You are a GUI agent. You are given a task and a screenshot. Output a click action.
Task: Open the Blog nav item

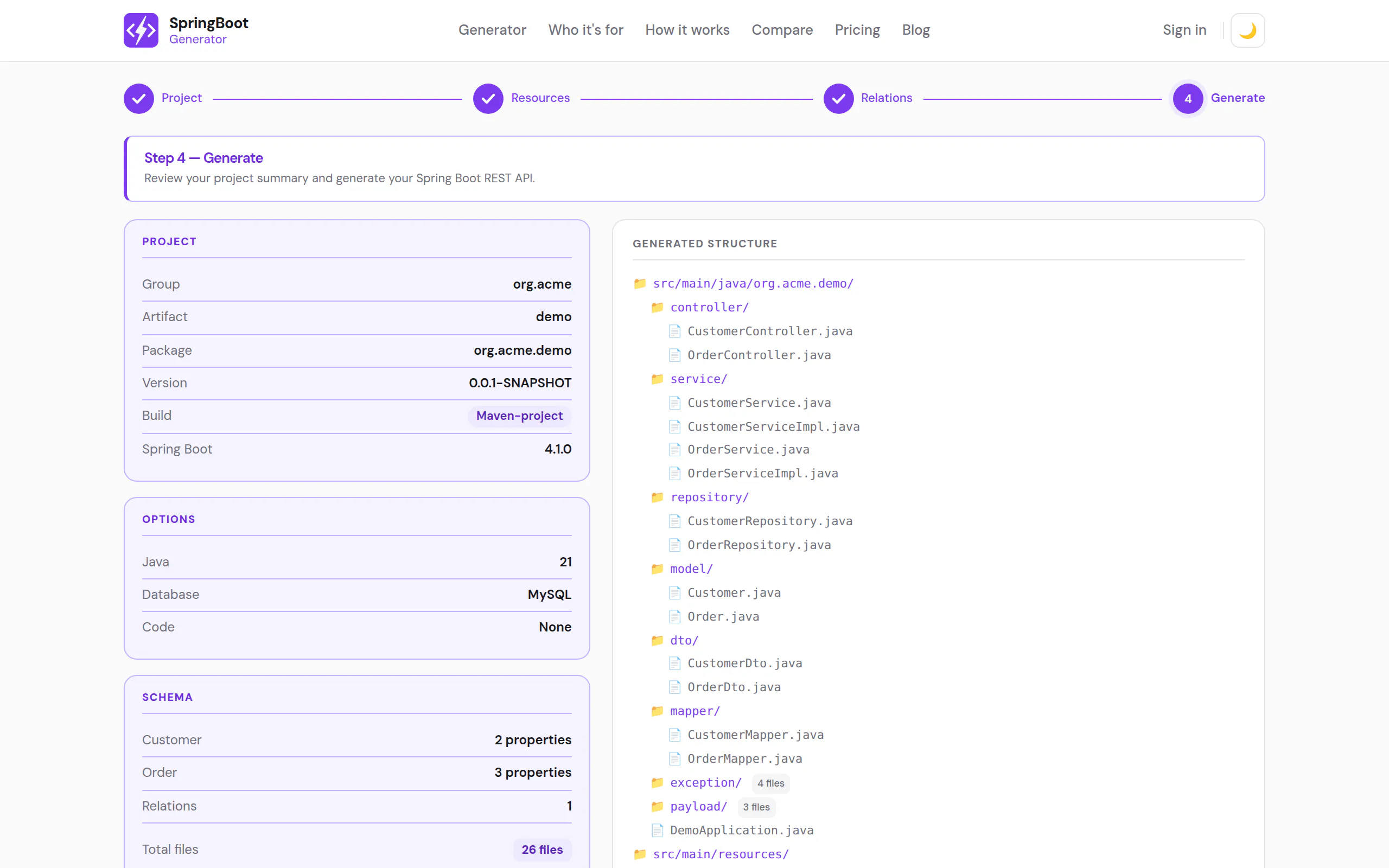click(x=915, y=30)
